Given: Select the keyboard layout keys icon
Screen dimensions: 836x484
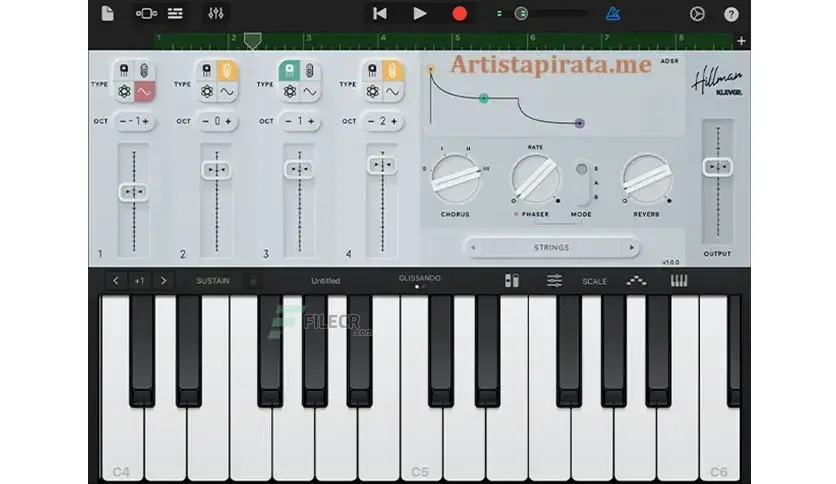Looking at the screenshot, I should (x=679, y=280).
